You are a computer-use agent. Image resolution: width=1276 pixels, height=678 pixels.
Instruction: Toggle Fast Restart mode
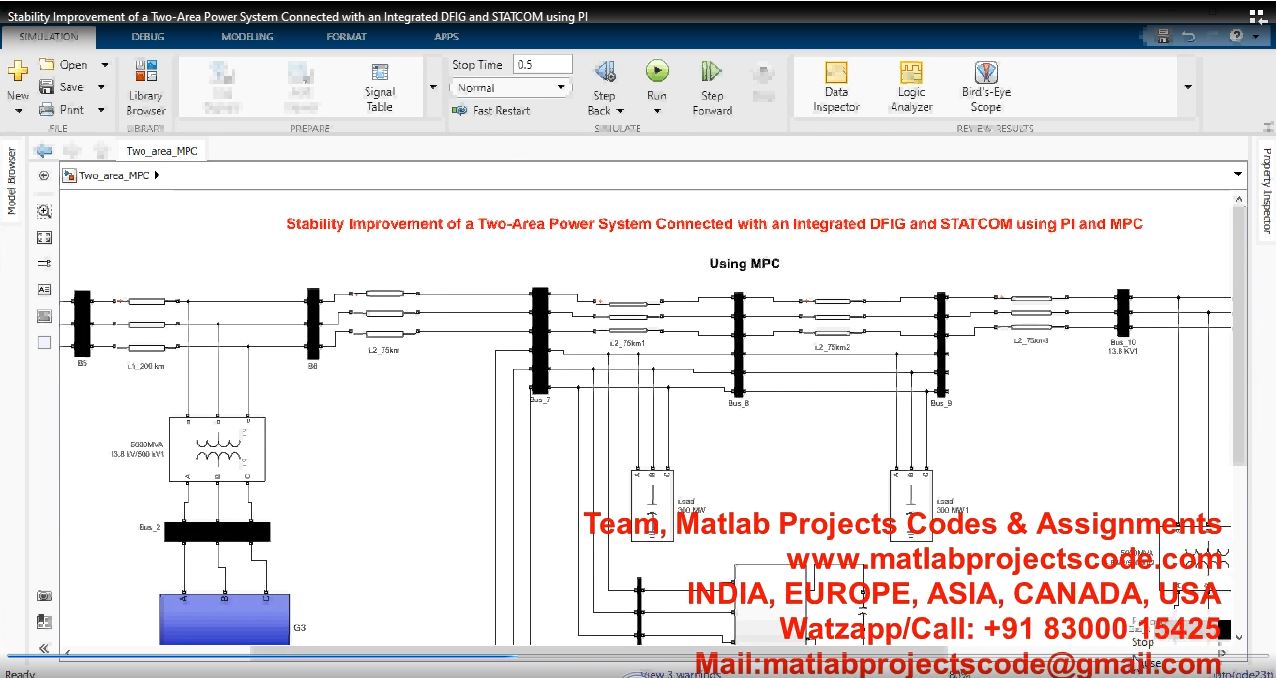click(491, 110)
